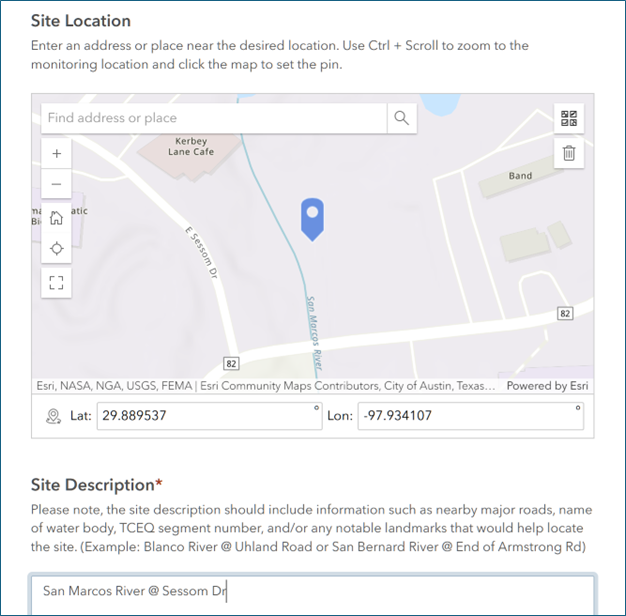The height and width of the screenshot is (616, 626).
Task: Open the Powered by Esri link
Action: tap(547, 386)
